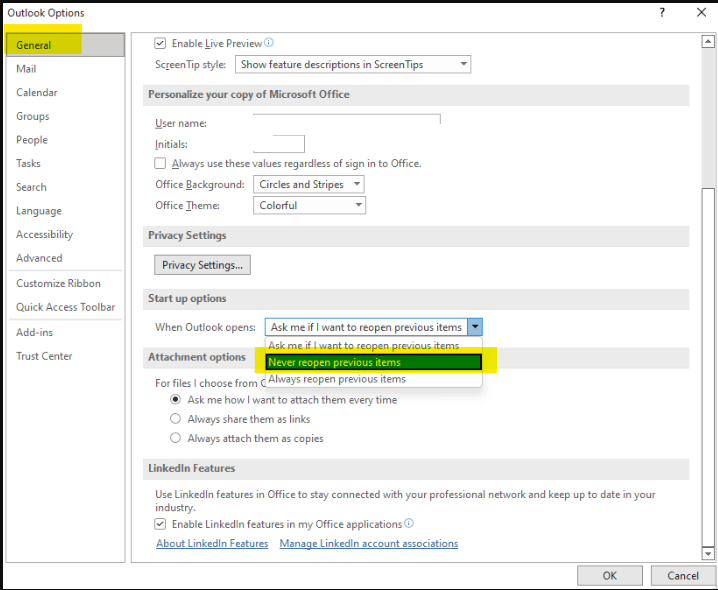Open Quick Access Toolbar settings
The height and width of the screenshot is (590, 718).
(x=65, y=307)
